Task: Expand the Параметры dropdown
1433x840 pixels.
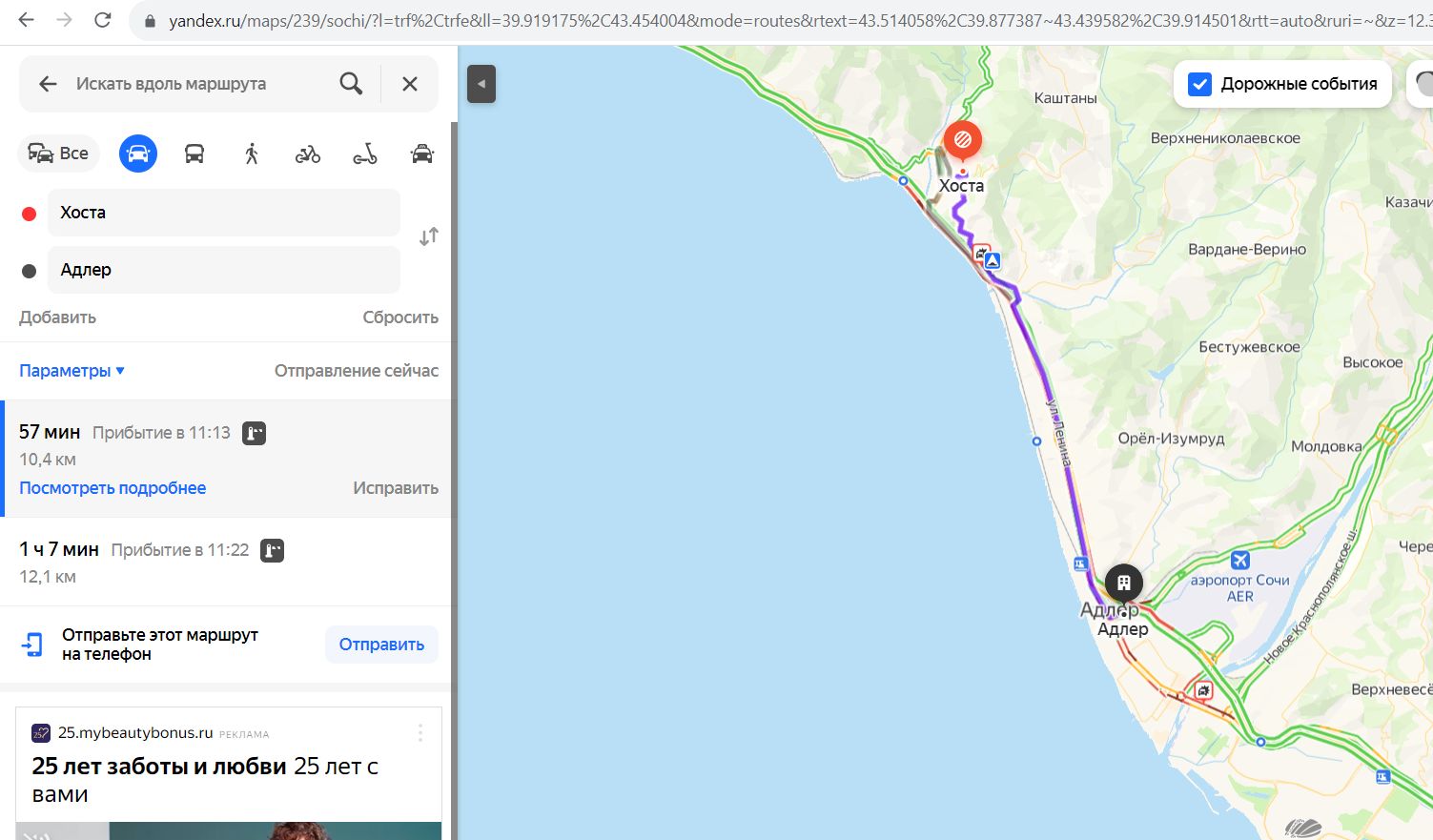Action: (72, 371)
